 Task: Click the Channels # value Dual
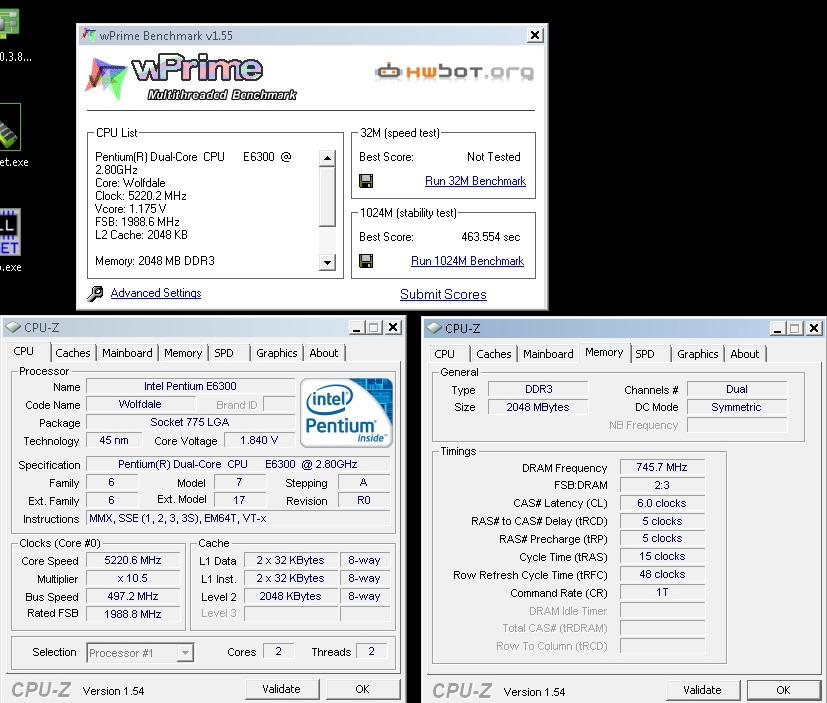tap(737, 389)
